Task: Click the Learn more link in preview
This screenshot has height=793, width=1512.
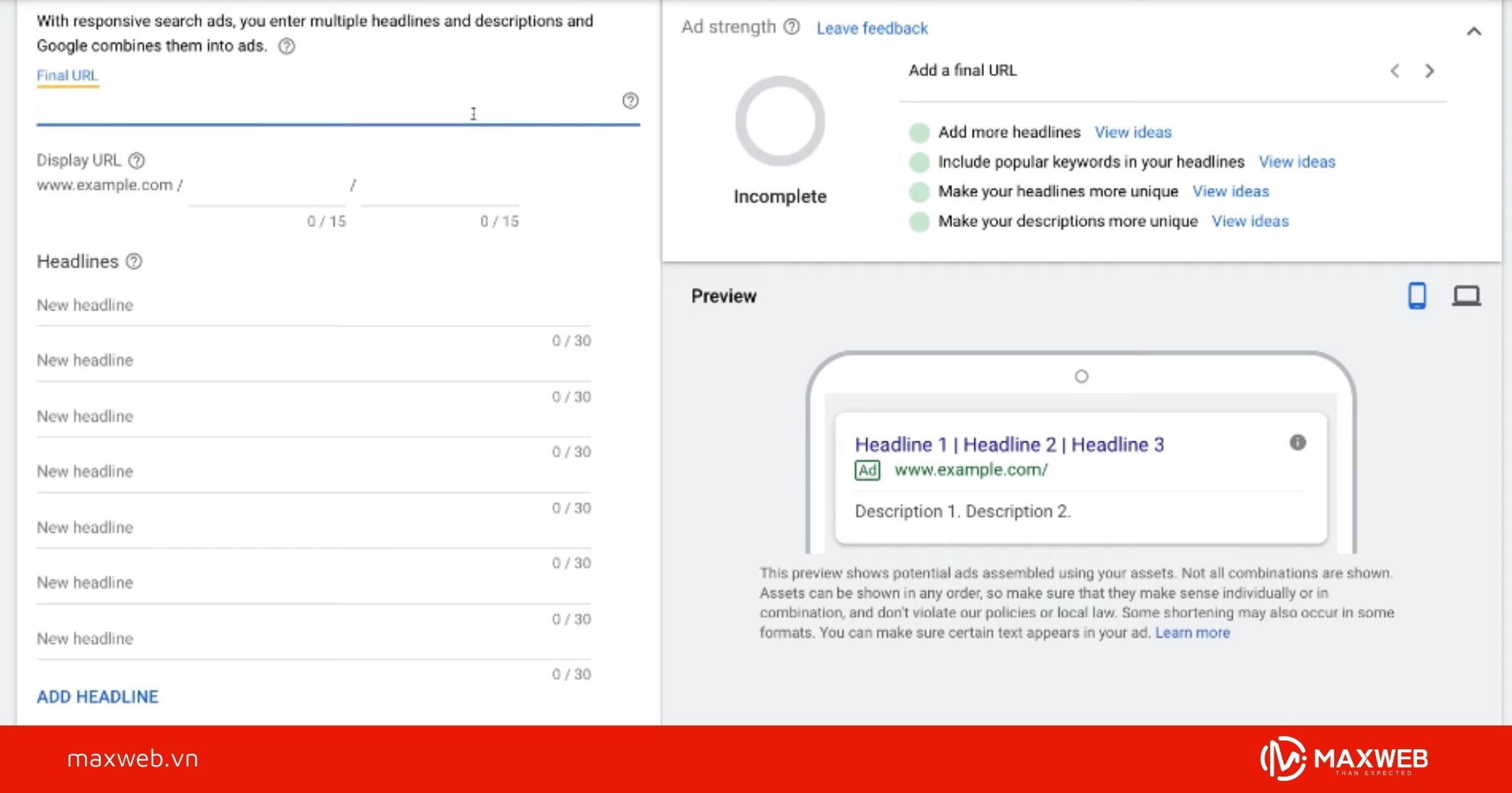Action: click(1192, 633)
